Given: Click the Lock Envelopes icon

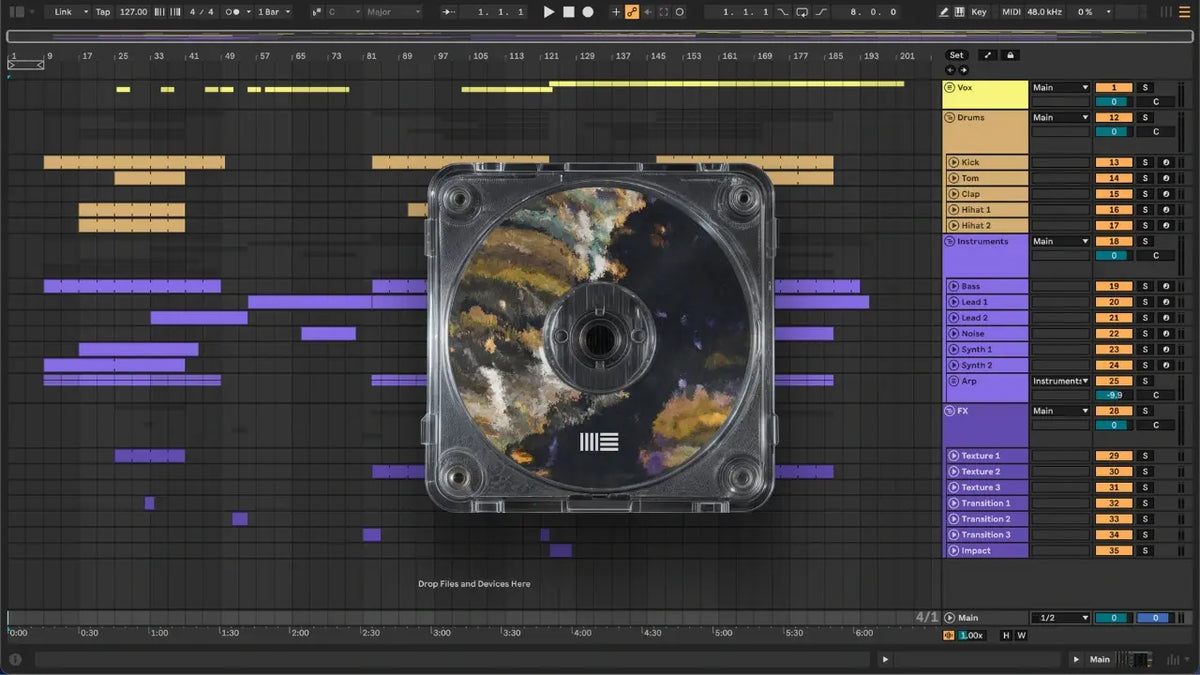Looking at the screenshot, I should (x=1010, y=55).
